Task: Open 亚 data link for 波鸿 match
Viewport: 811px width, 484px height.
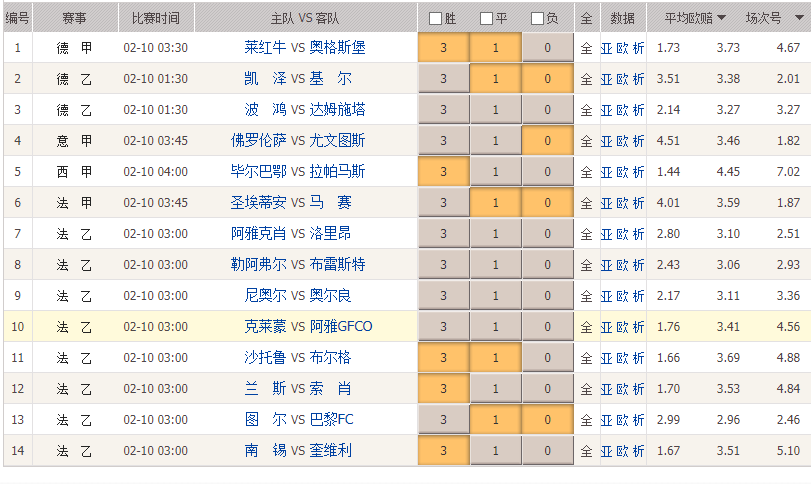Action: click(x=606, y=110)
